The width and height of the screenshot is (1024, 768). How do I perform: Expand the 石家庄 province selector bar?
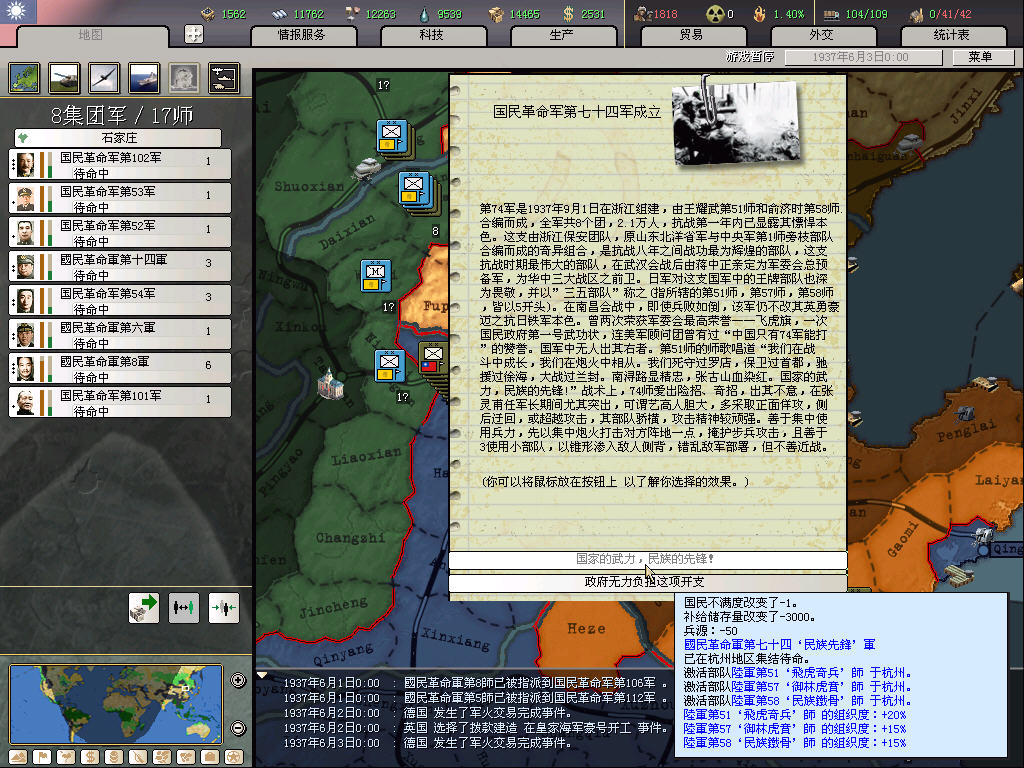point(118,138)
